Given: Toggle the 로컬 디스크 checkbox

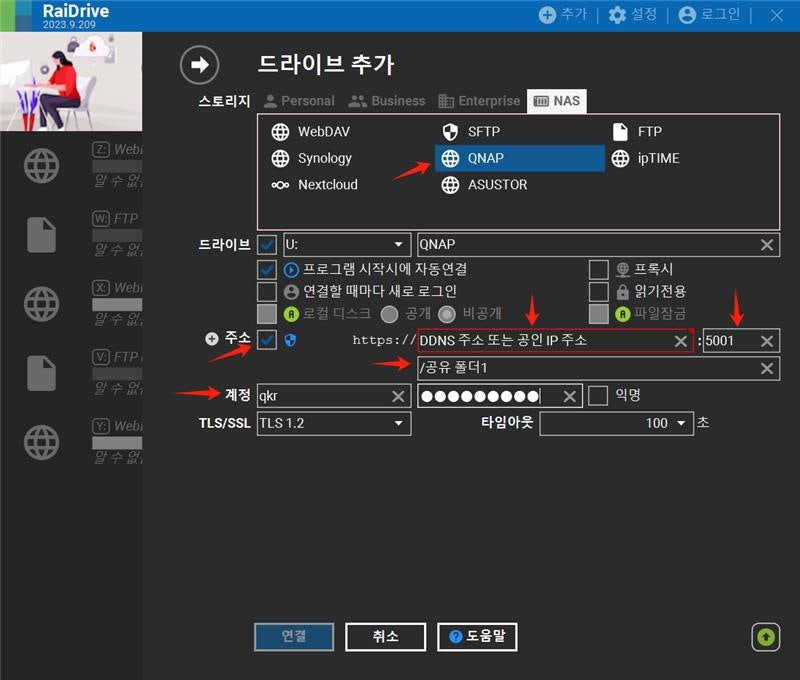Looking at the screenshot, I should tap(267, 314).
